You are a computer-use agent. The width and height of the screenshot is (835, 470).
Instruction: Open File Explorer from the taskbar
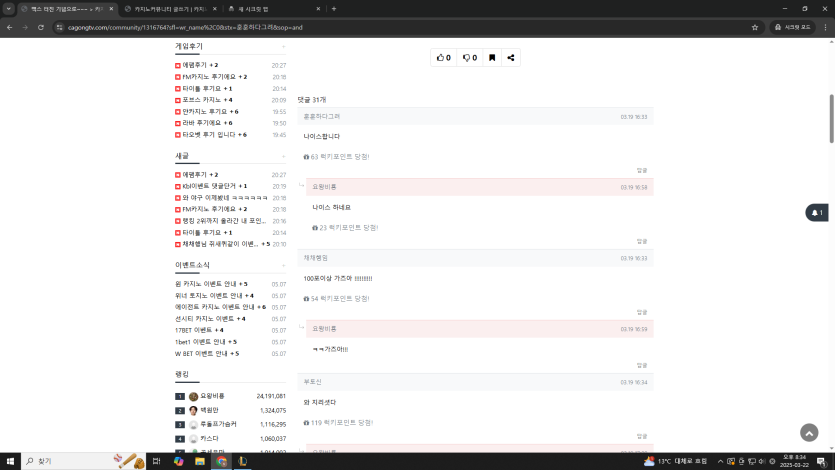tap(200, 461)
